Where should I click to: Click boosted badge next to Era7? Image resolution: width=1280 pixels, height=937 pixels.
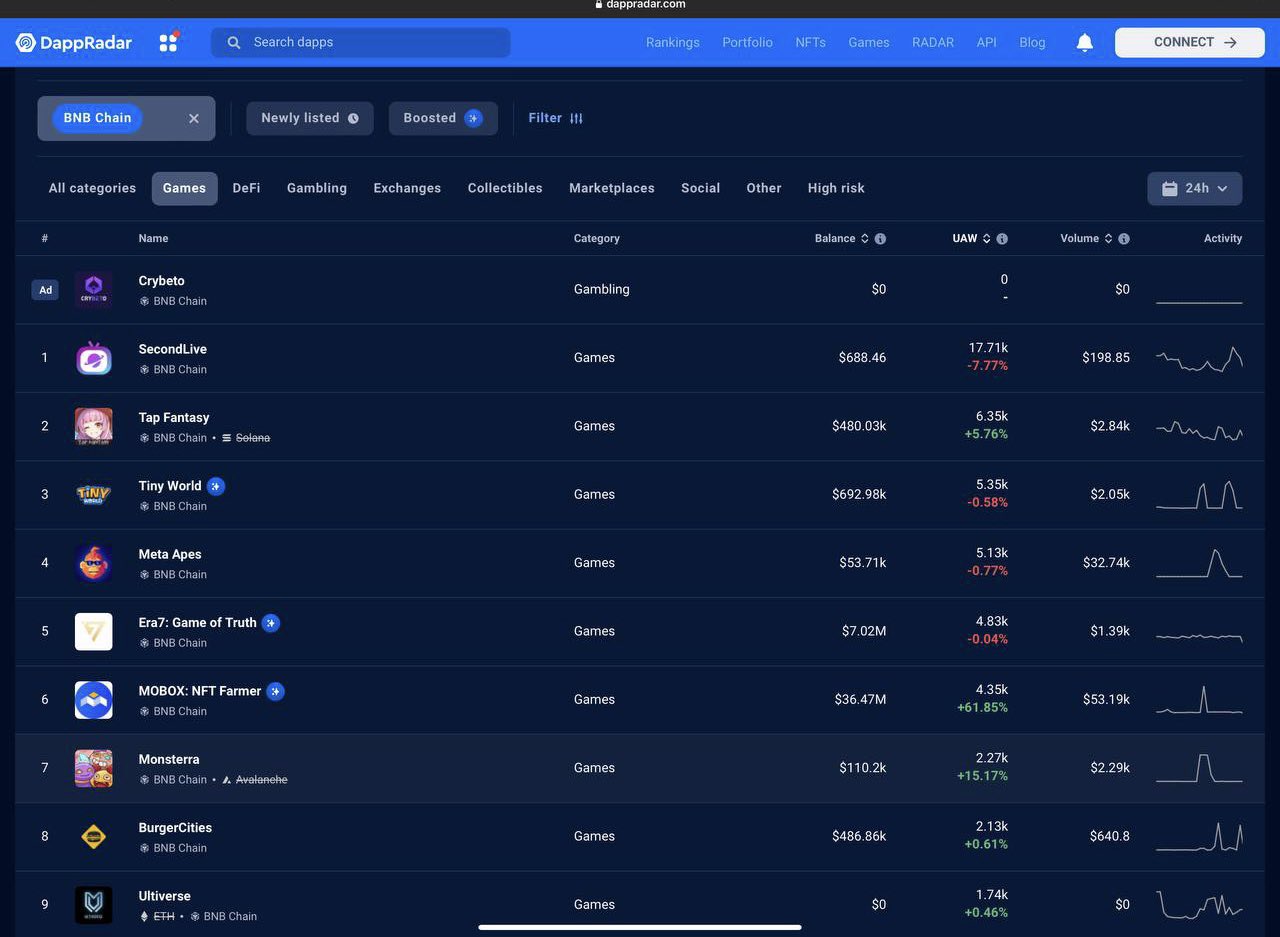[x=271, y=623]
